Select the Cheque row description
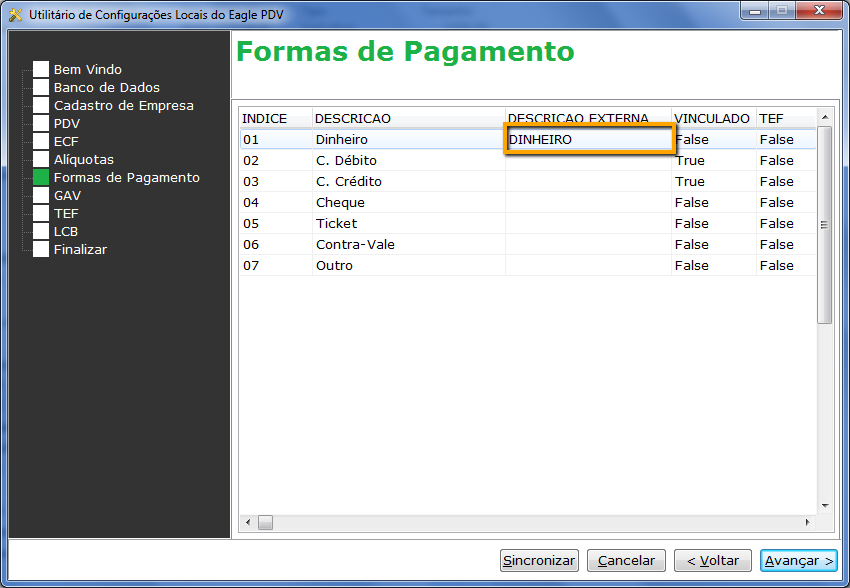 click(409, 203)
